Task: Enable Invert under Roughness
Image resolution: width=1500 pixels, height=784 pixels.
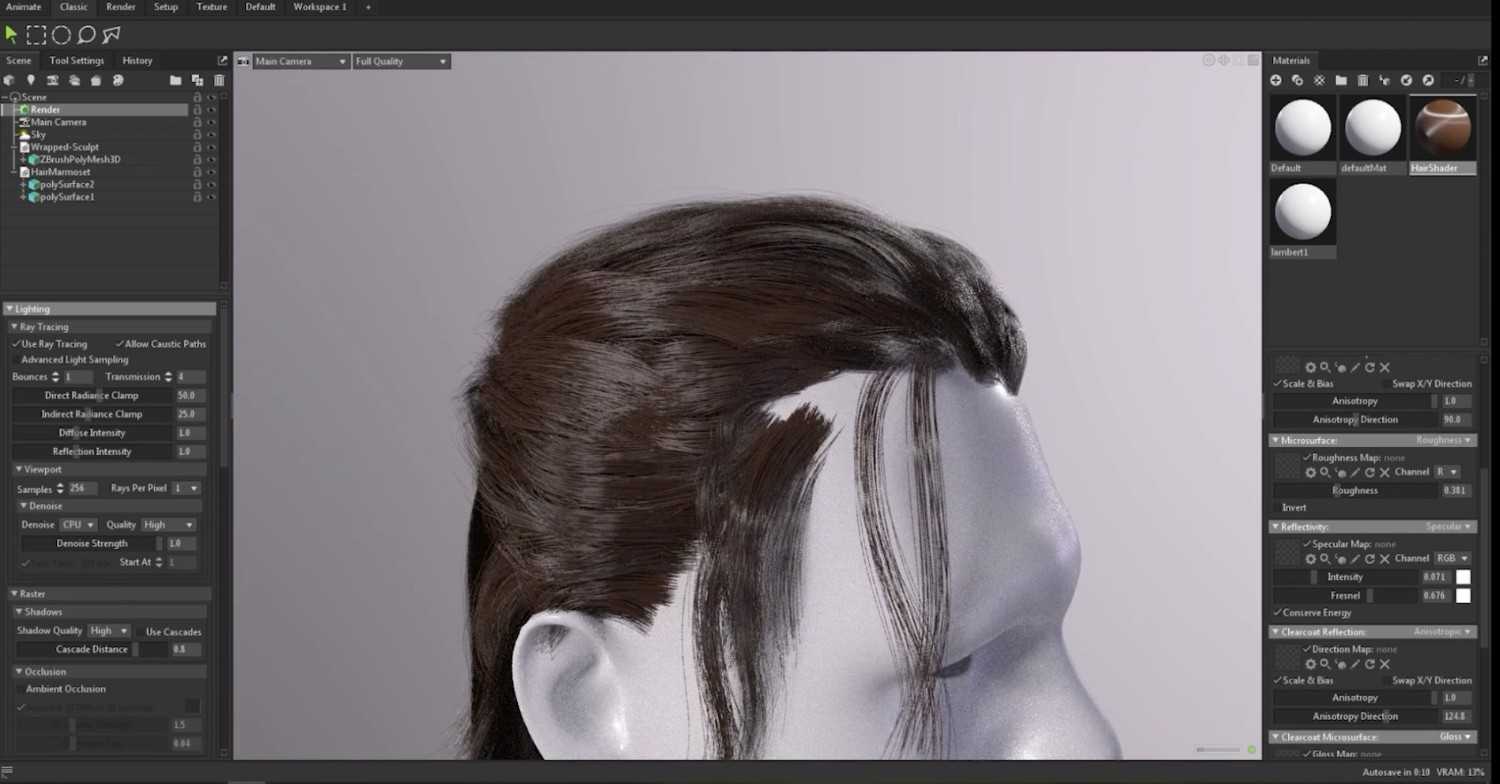Action: (x=1277, y=508)
